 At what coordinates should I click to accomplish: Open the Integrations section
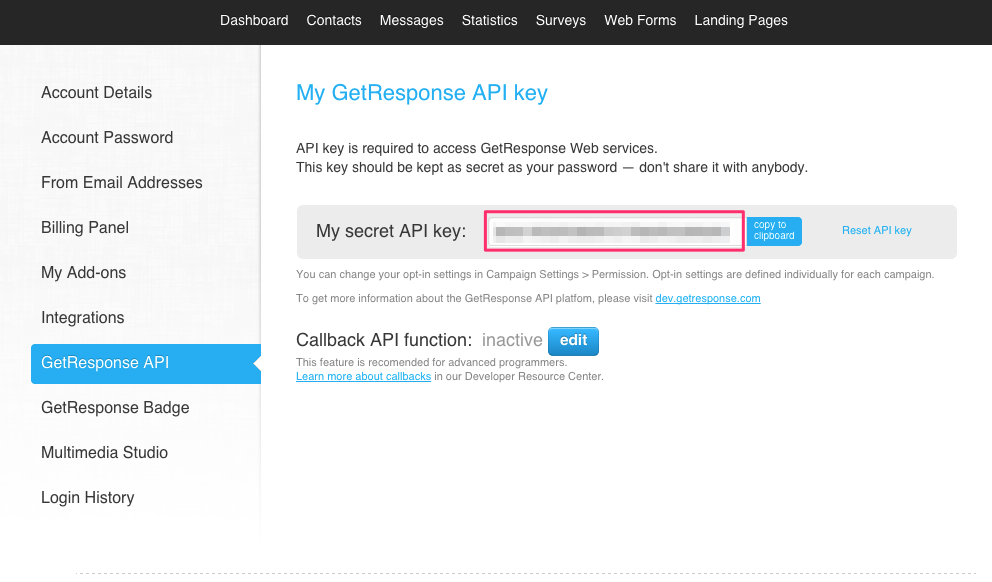pos(83,318)
